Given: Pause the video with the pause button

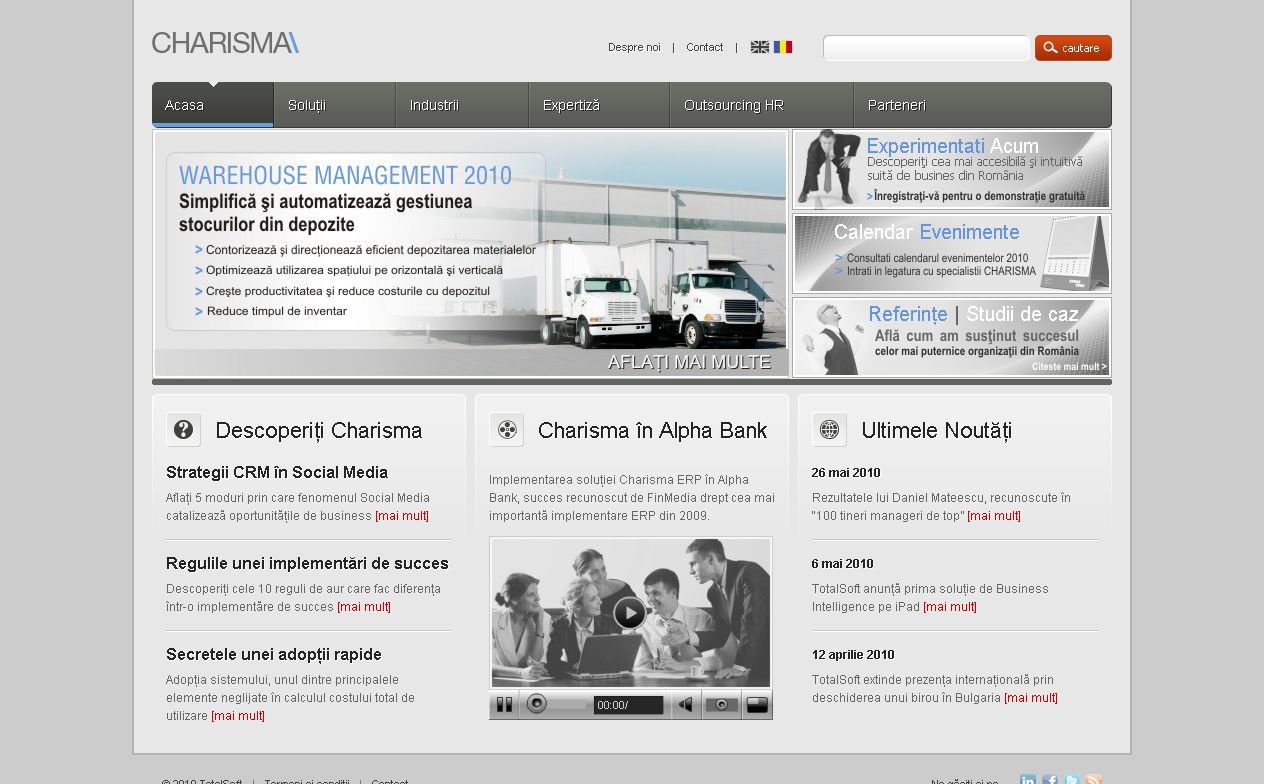Looking at the screenshot, I should (504, 705).
